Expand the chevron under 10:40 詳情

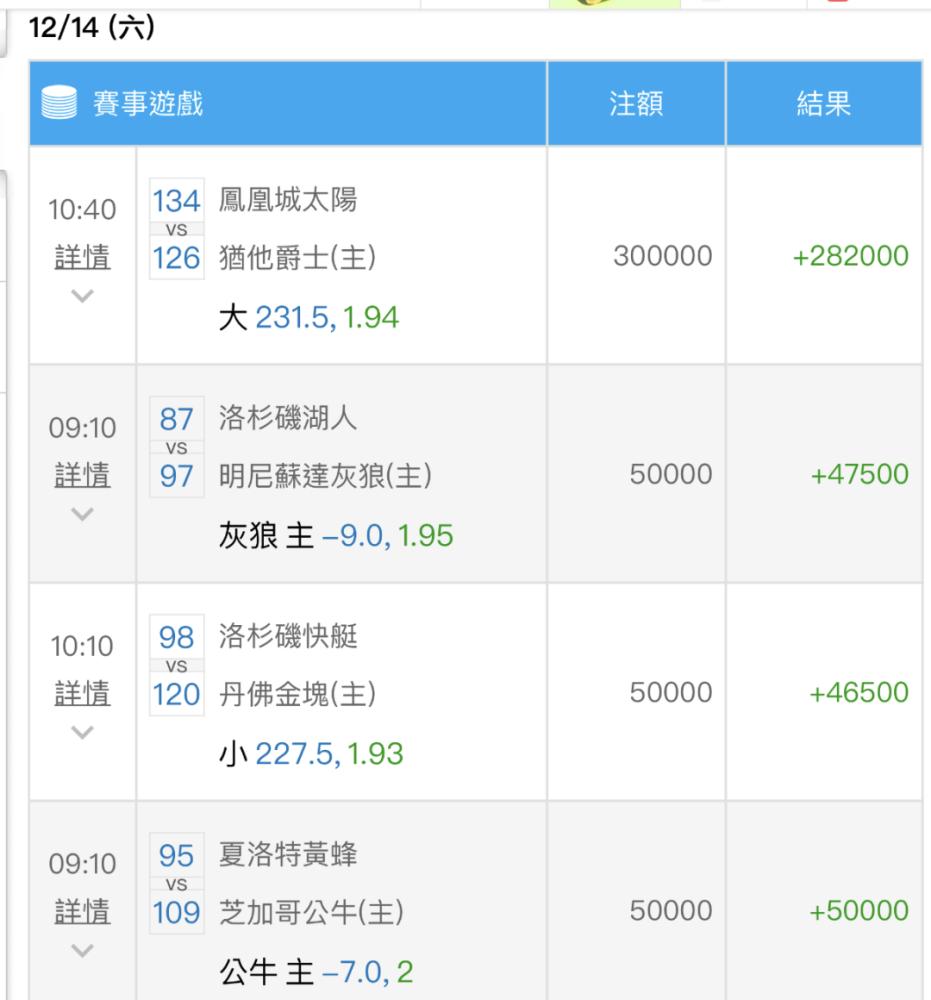point(82,296)
